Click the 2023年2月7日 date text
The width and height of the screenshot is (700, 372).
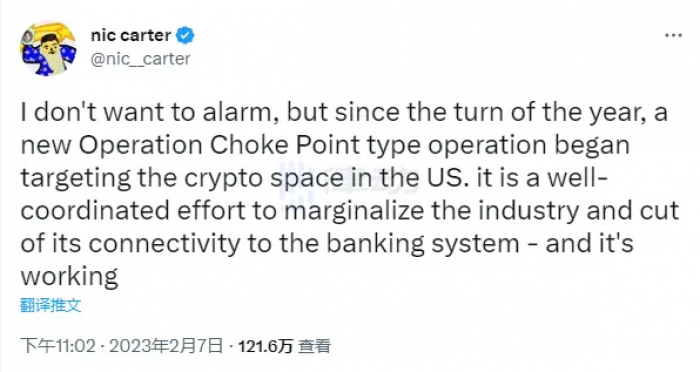[166, 346]
